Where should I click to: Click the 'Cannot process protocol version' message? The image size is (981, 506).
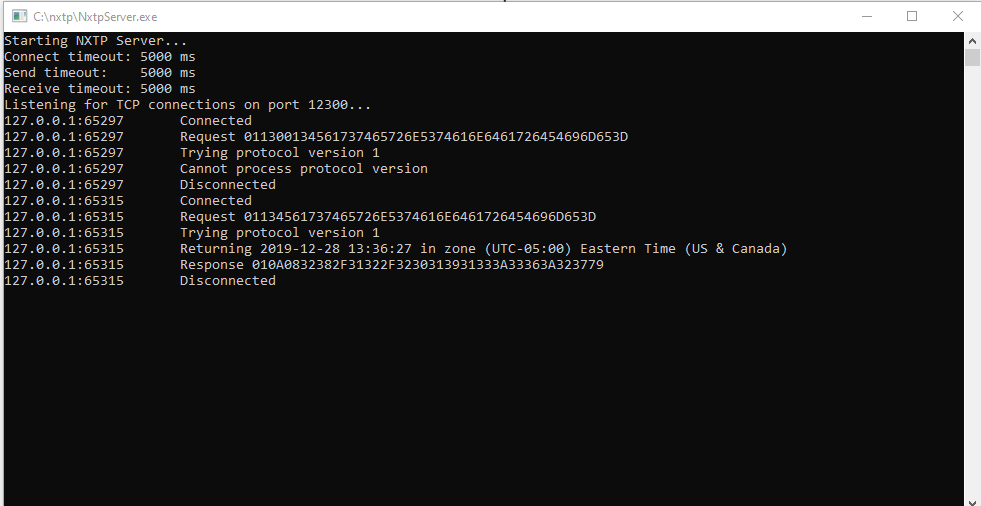click(304, 169)
